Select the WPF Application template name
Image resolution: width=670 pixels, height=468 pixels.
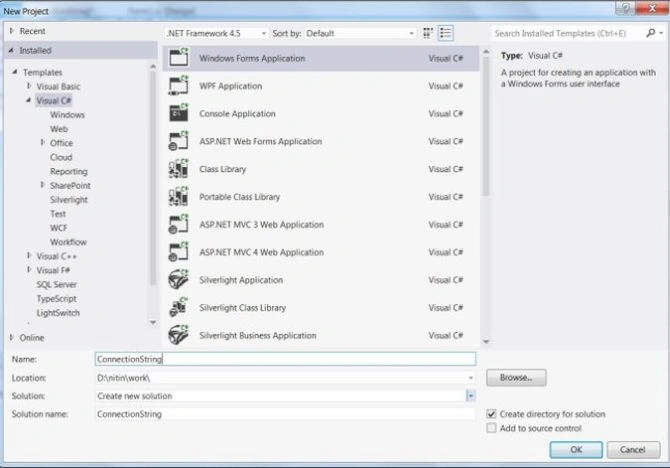tap(230, 86)
